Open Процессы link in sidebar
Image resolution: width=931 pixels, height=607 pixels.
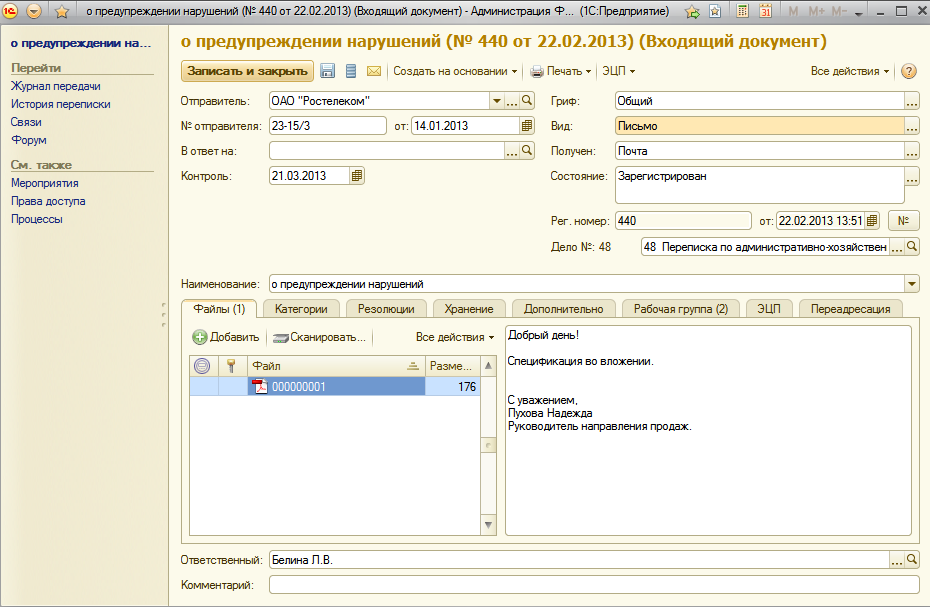(37, 219)
